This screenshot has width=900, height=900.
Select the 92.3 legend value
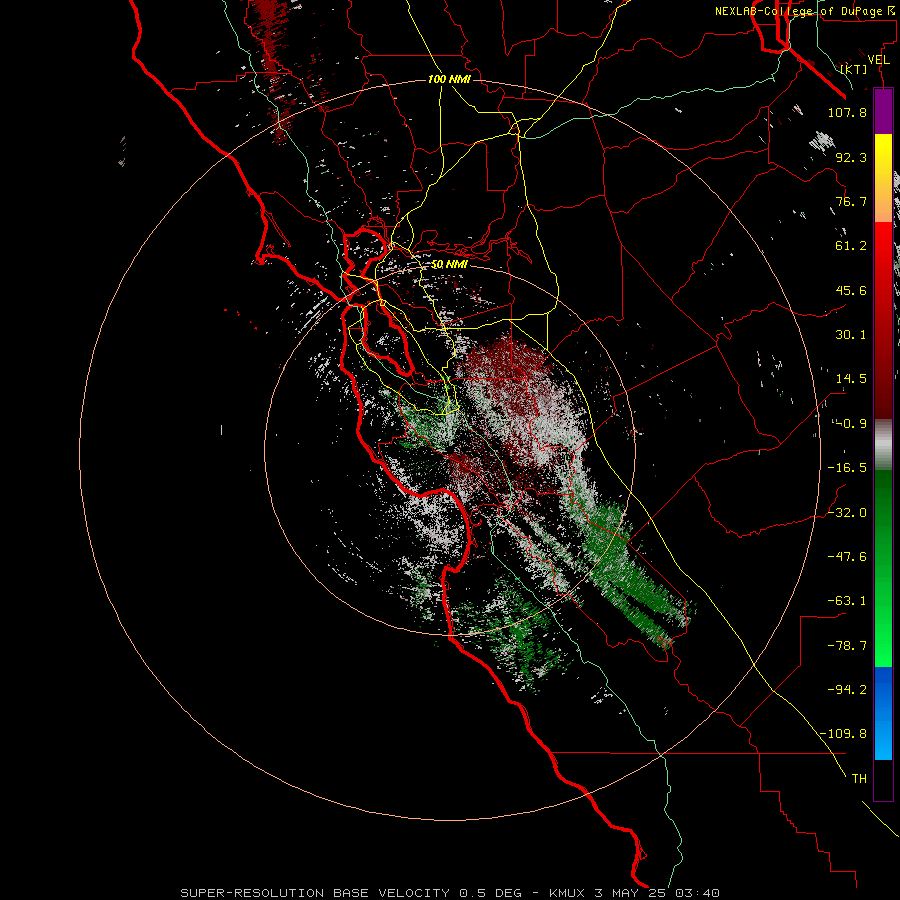pos(851,157)
